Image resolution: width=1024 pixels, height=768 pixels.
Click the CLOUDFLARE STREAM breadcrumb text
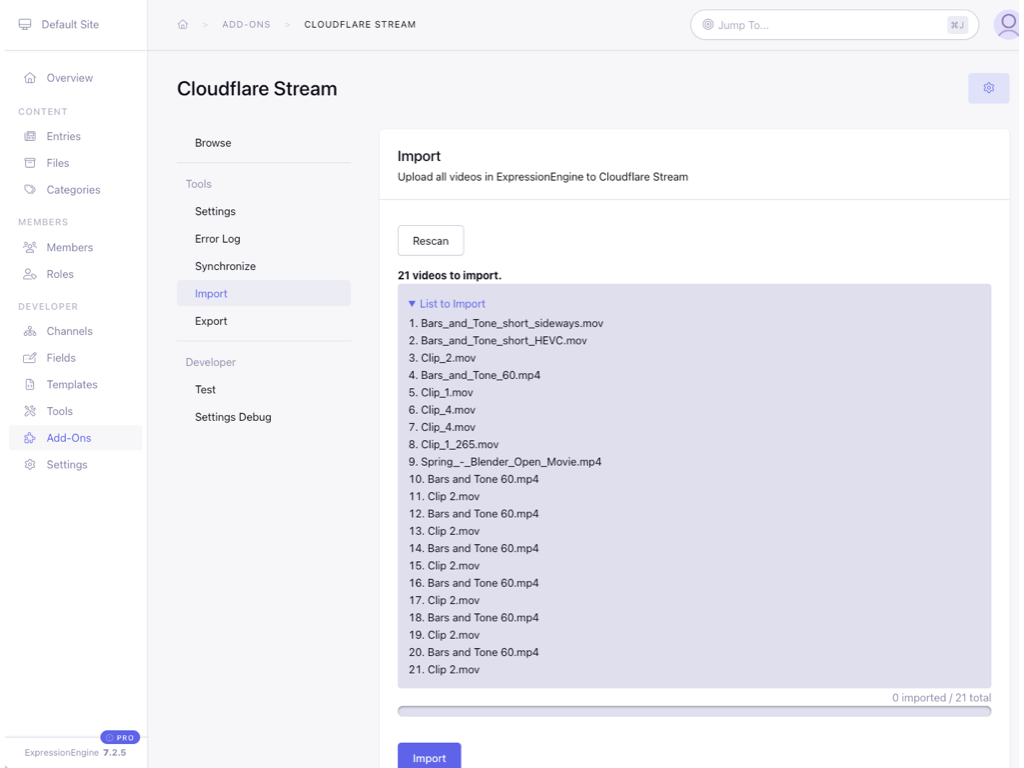(x=360, y=25)
